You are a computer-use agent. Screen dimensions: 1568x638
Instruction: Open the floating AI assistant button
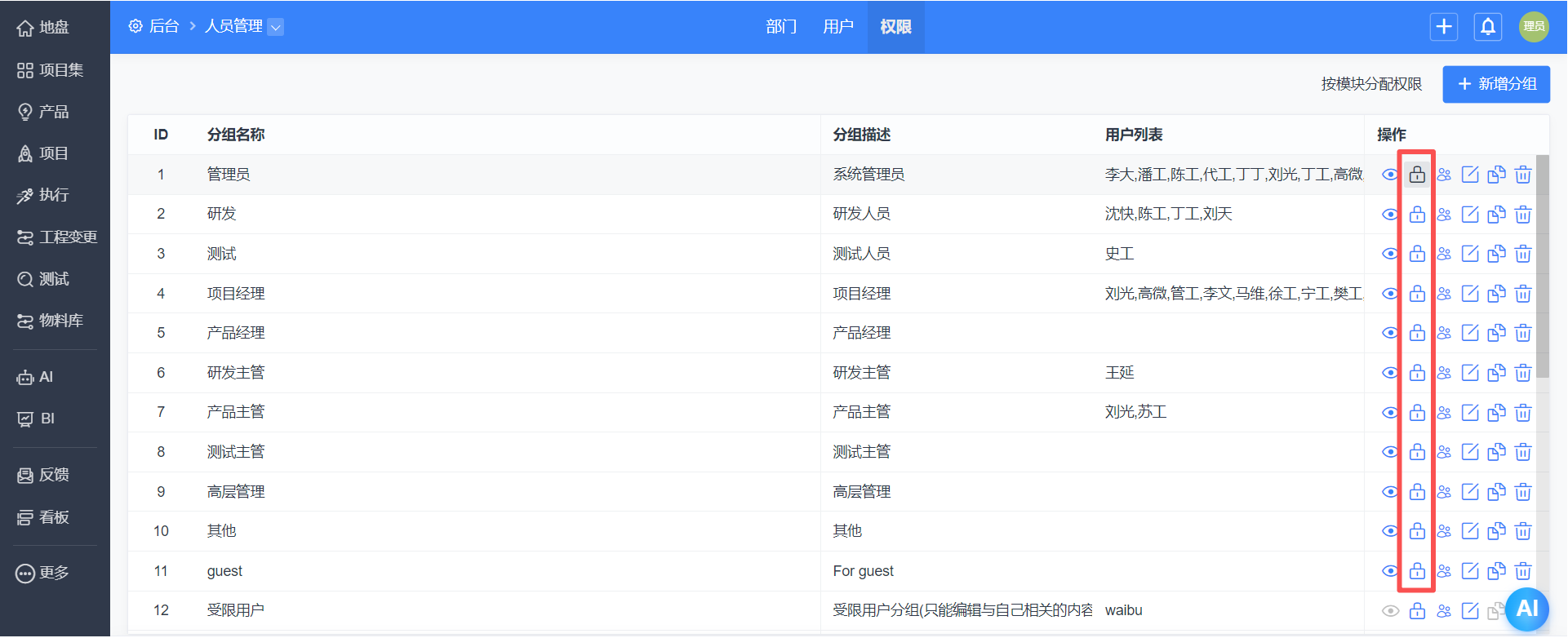click(1526, 609)
